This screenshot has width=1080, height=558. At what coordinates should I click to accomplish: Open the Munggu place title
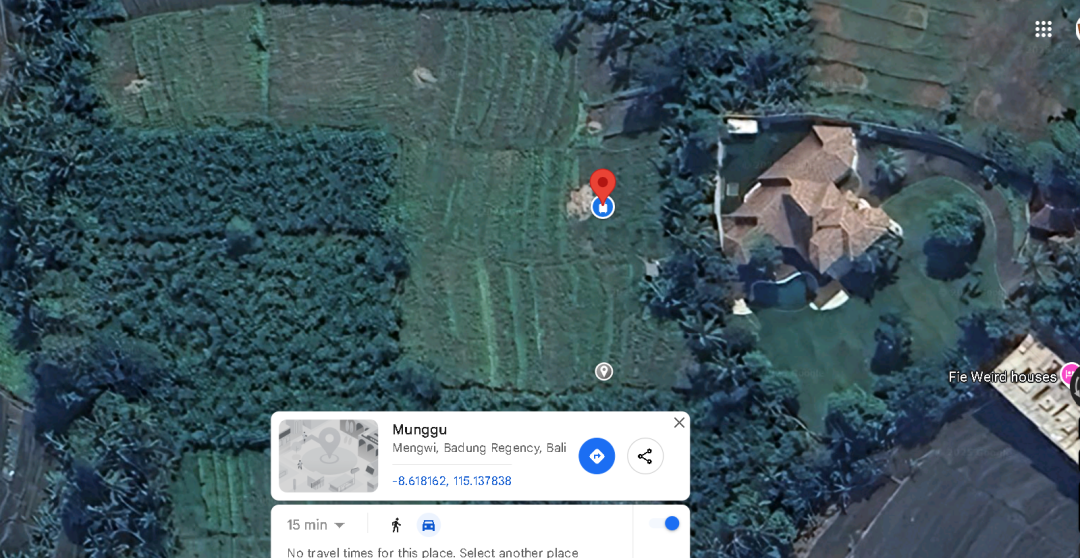coord(419,430)
